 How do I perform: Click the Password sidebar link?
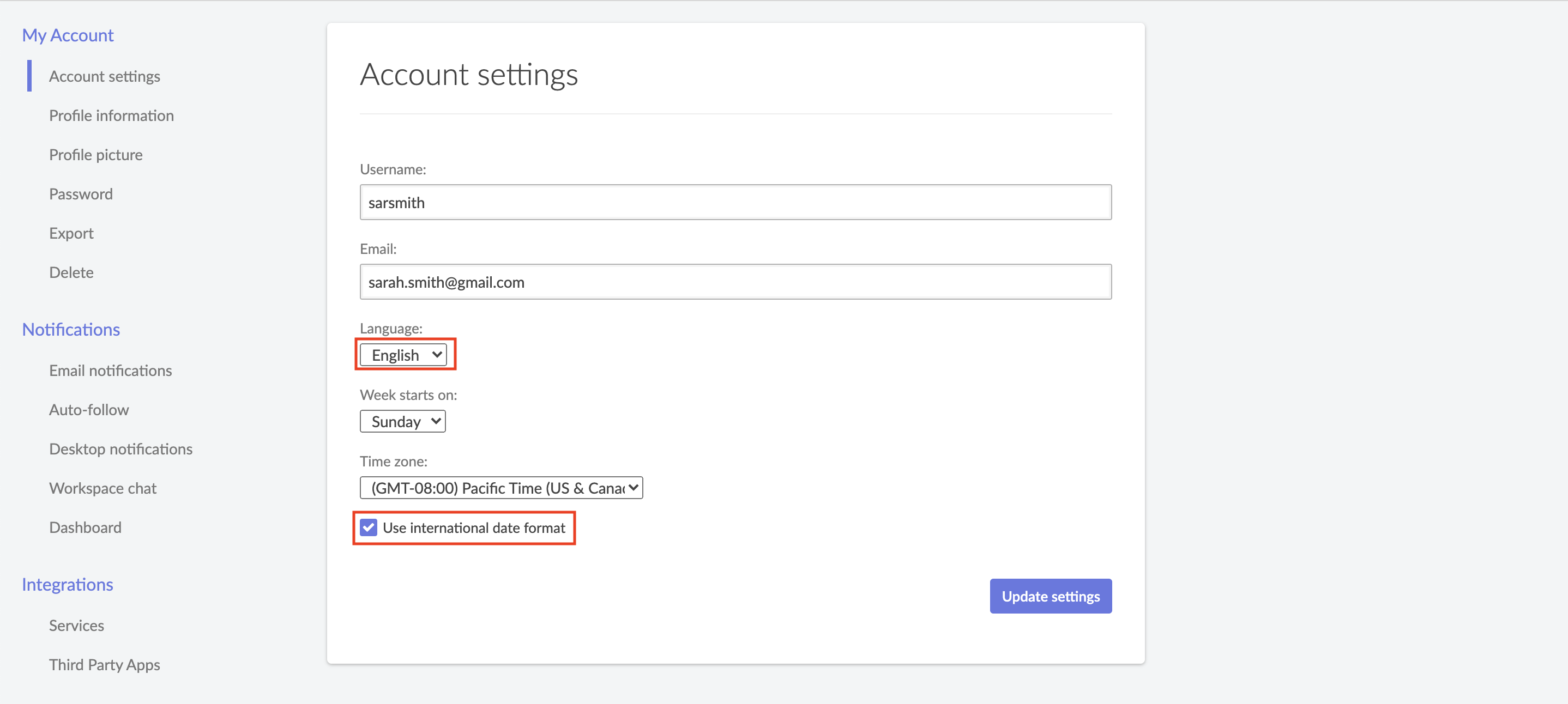coord(80,193)
